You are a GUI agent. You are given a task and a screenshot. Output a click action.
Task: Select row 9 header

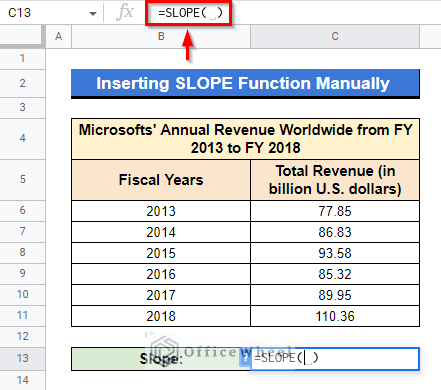[x=22, y=274]
